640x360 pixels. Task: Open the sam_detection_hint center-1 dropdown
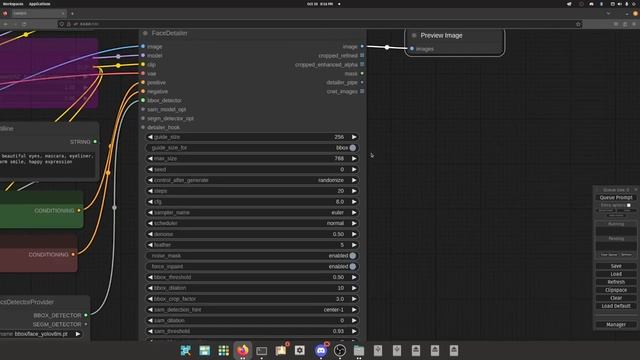click(252, 310)
